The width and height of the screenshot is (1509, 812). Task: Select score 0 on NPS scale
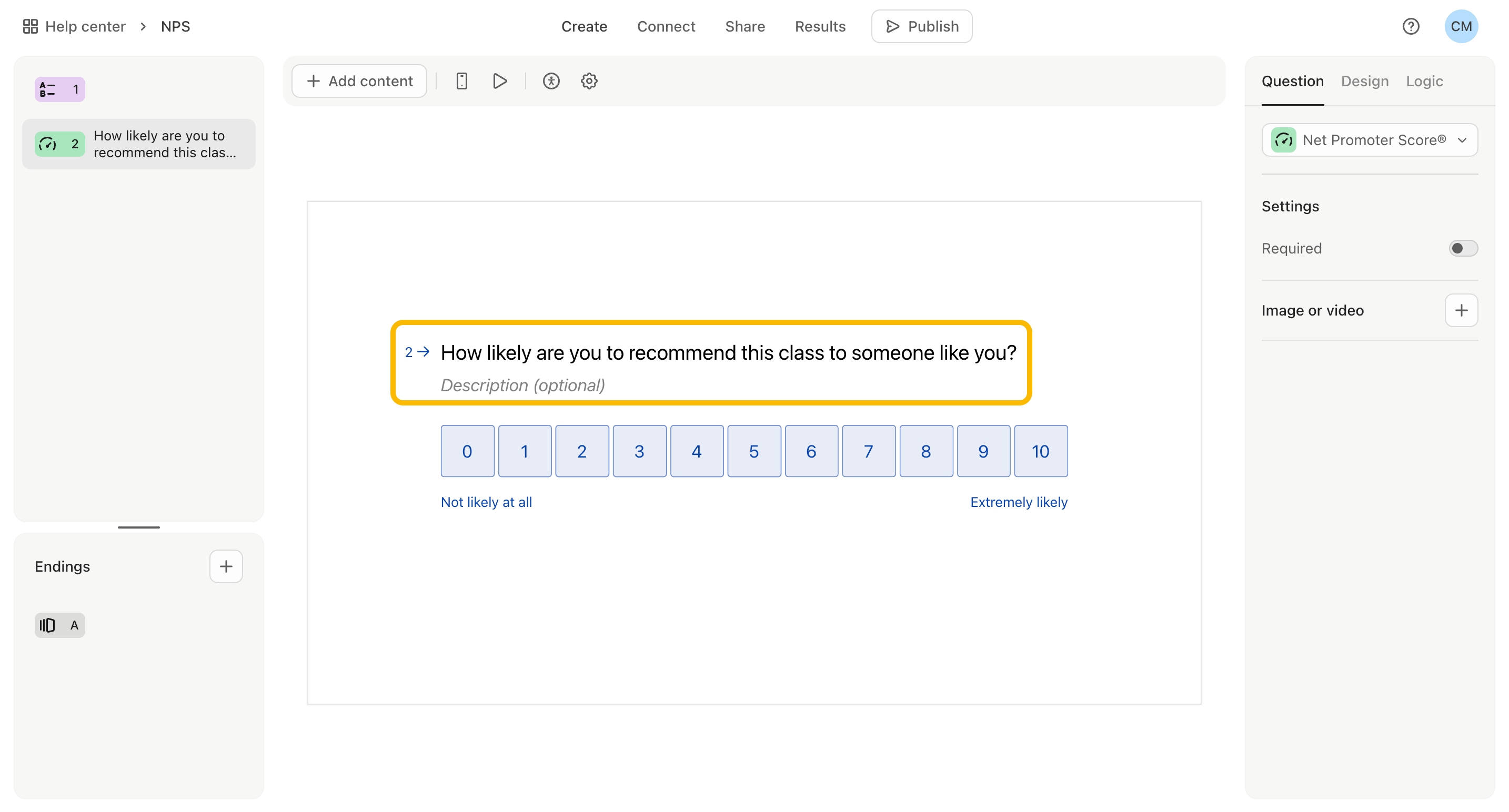pos(467,451)
